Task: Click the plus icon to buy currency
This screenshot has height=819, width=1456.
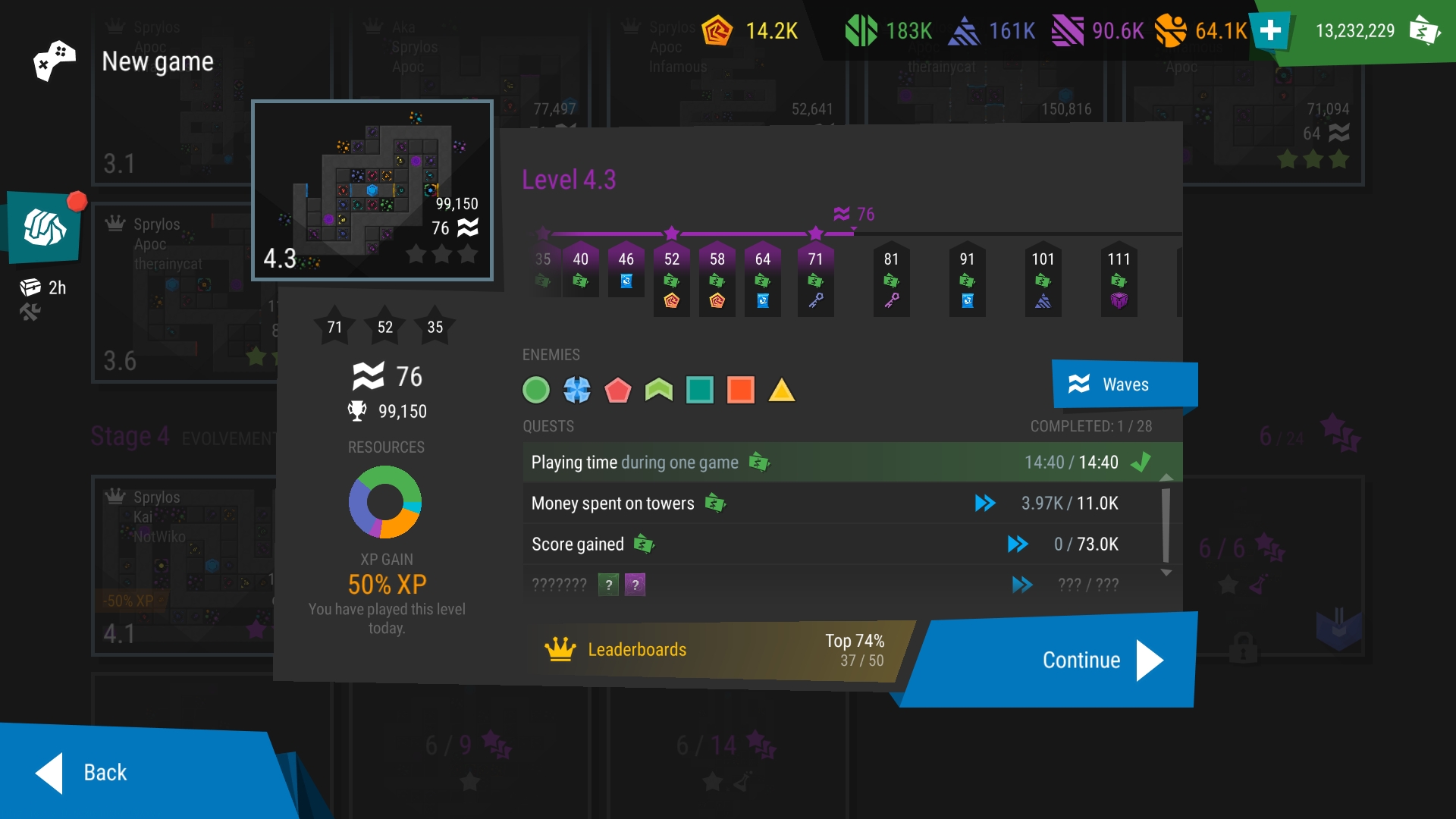Action: pos(1271,31)
